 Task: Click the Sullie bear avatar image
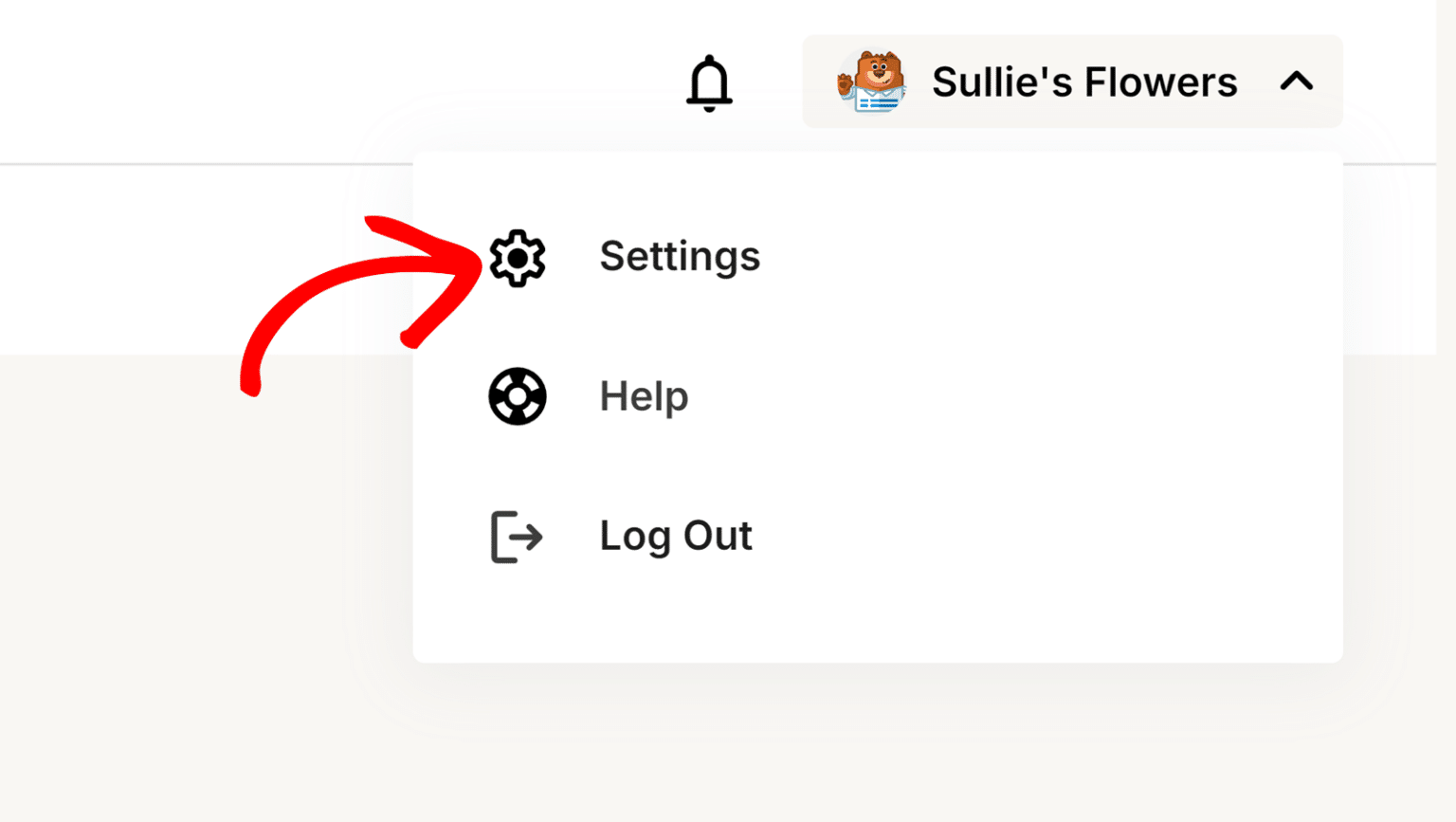tap(872, 82)
